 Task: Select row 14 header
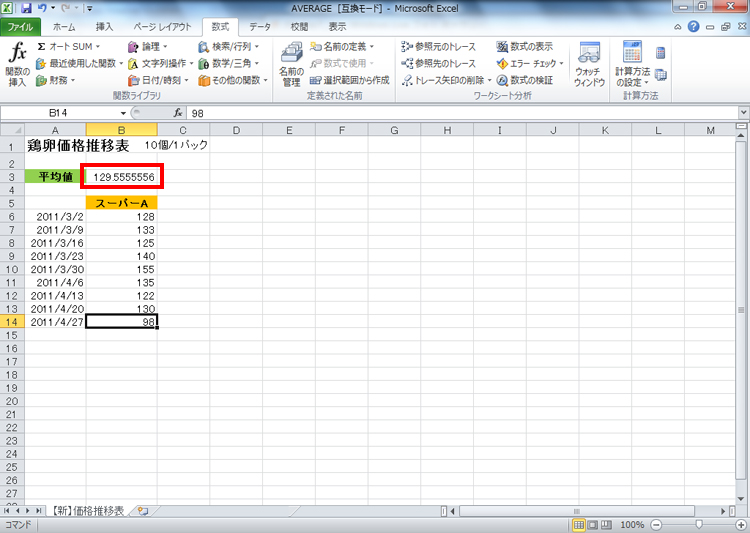tap(12, 322)
